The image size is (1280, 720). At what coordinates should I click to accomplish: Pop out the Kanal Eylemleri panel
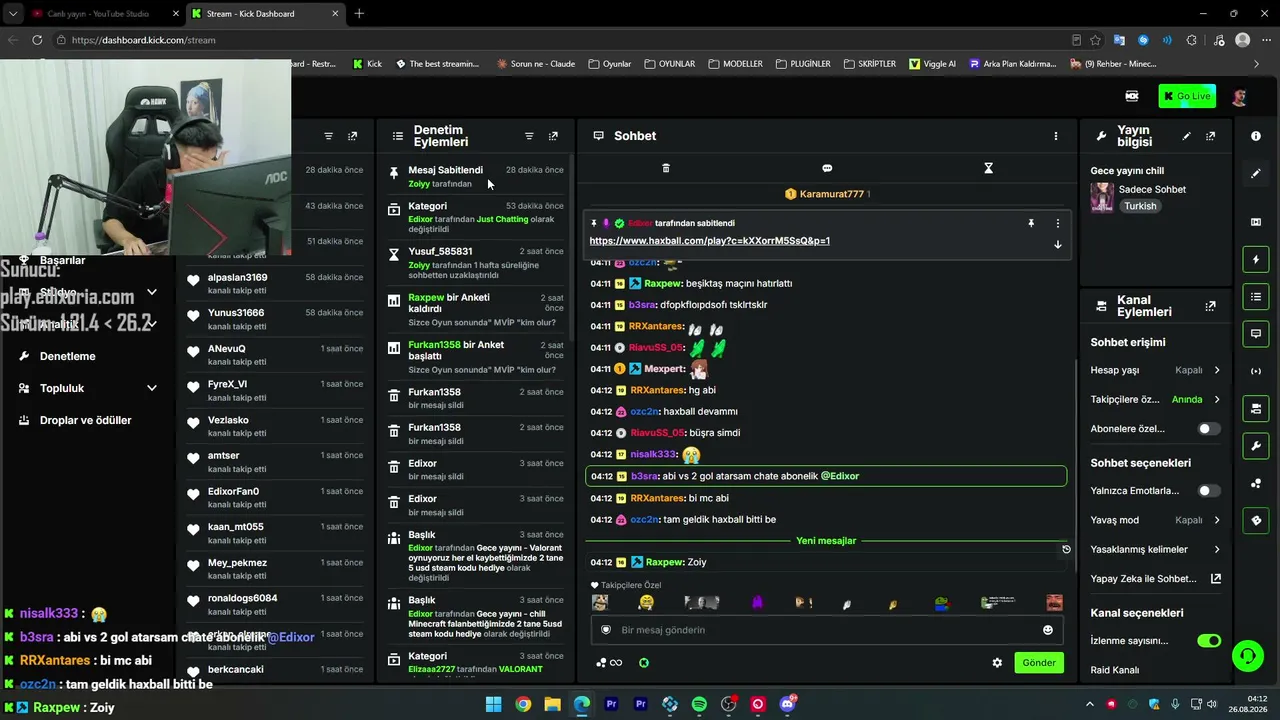pos(1210,306)
